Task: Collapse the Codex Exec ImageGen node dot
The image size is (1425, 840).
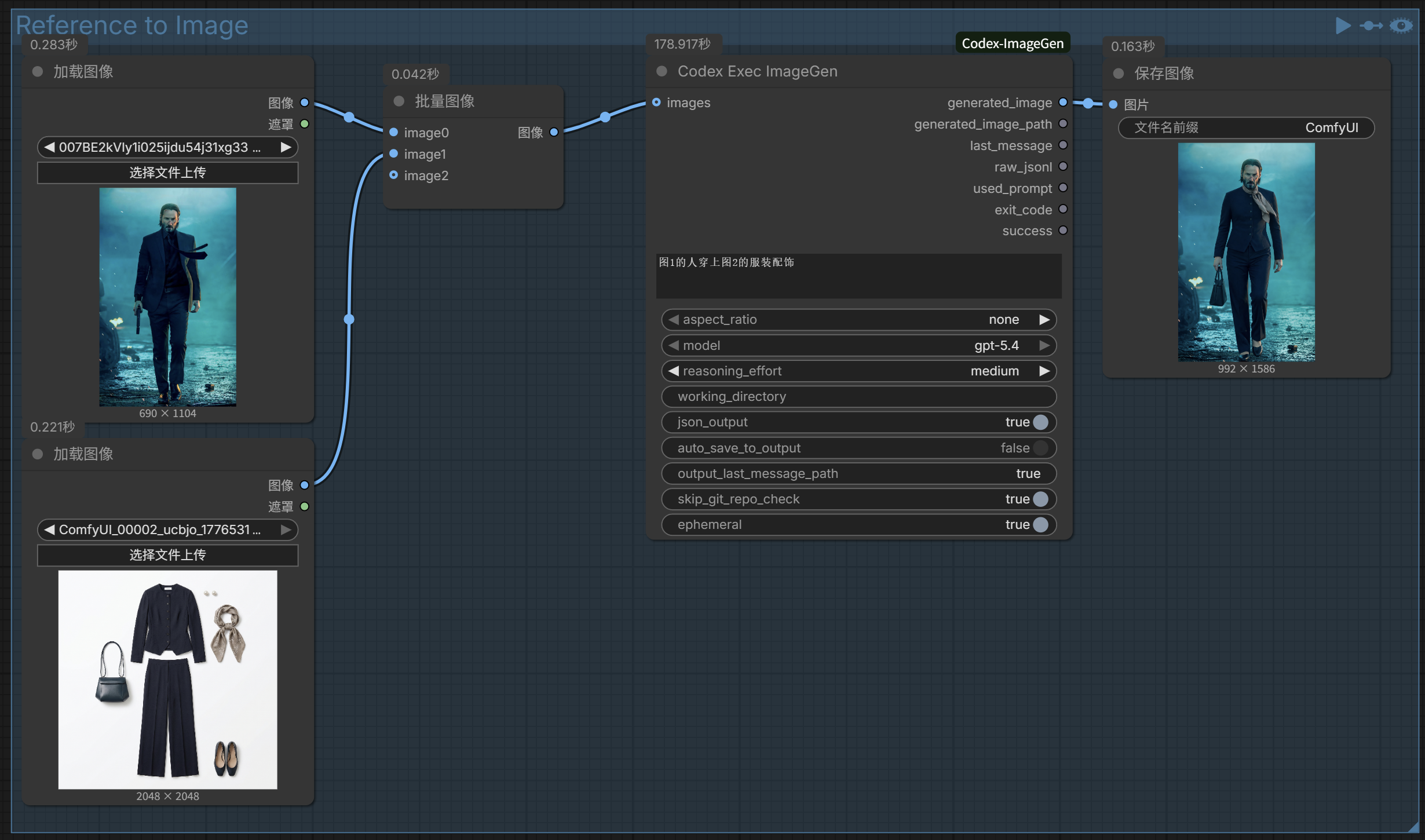Action: 662,71
